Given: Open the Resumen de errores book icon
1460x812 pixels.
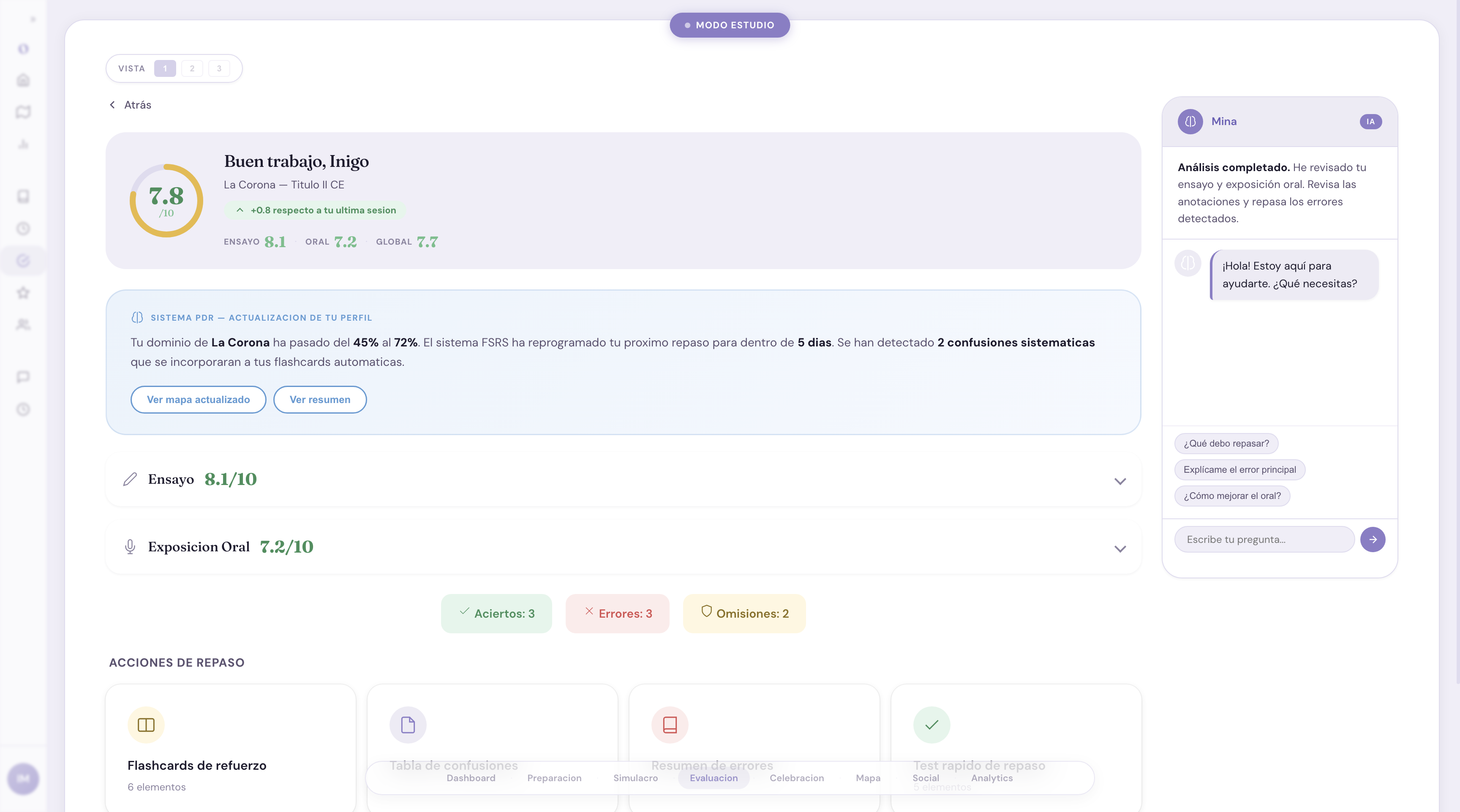Looking at the screenshot, I should [x=670, y=725].
